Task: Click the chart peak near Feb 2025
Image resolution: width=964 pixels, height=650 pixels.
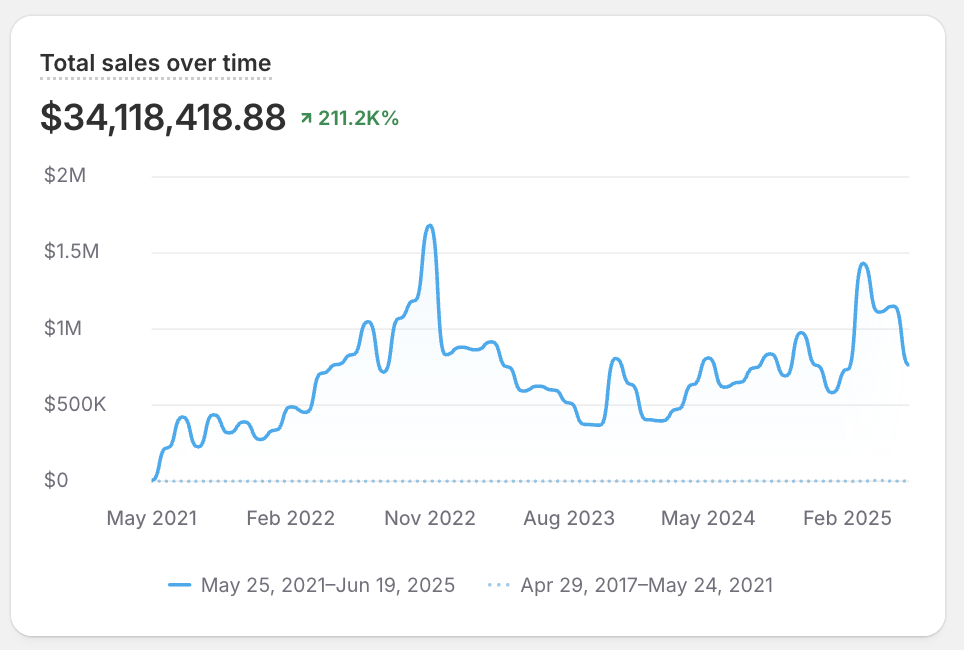Action: (862, 264)
